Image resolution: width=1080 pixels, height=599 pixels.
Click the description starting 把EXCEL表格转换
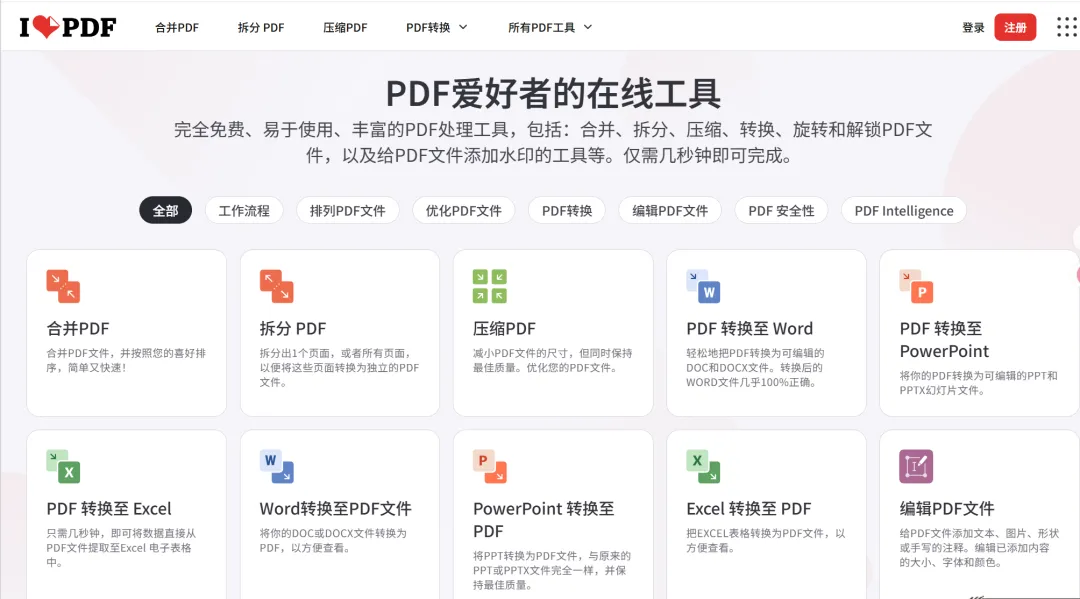click(766, 540)
